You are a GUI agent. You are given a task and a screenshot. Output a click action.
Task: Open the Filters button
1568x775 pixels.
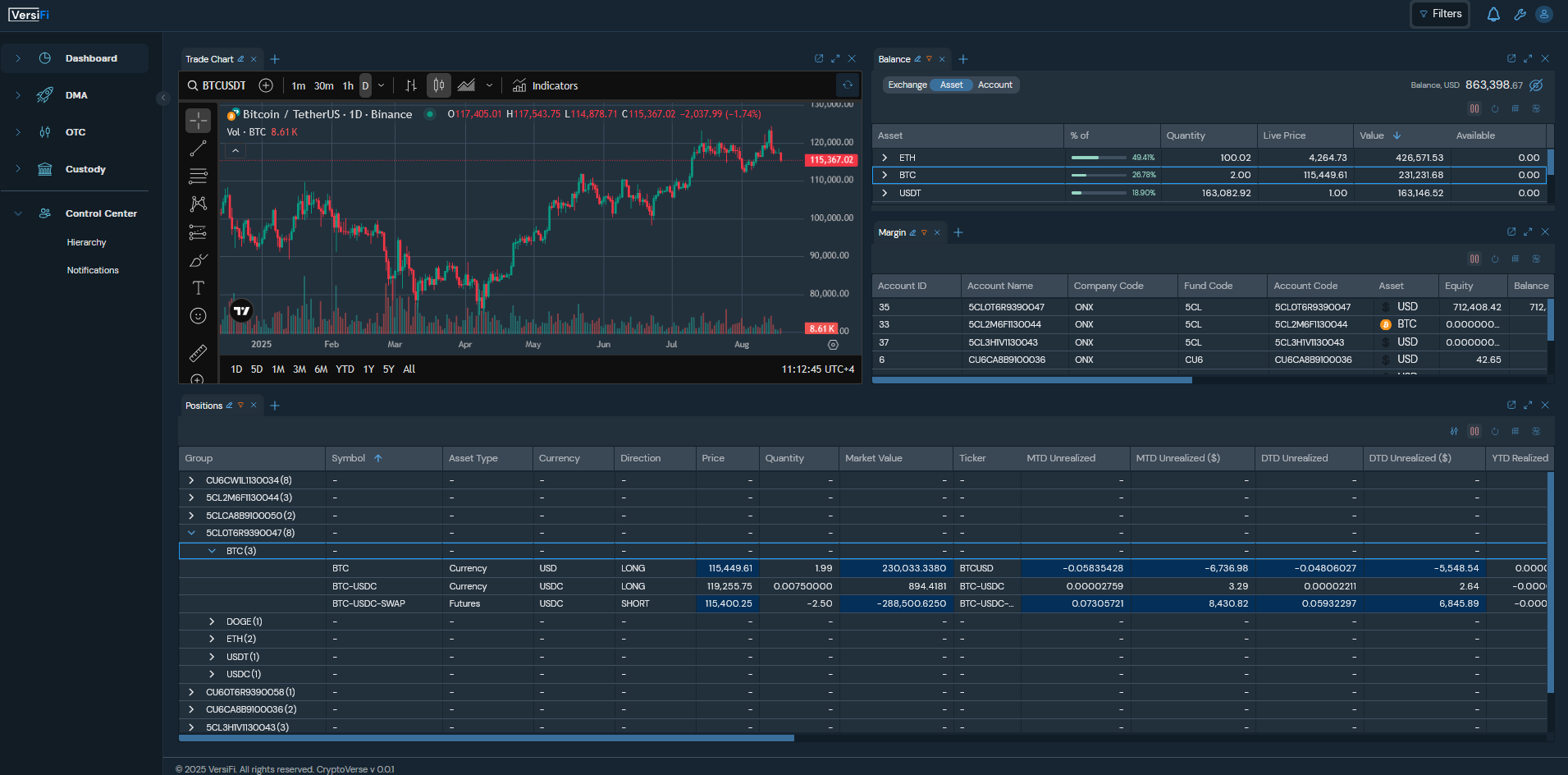click(1440, 14)
